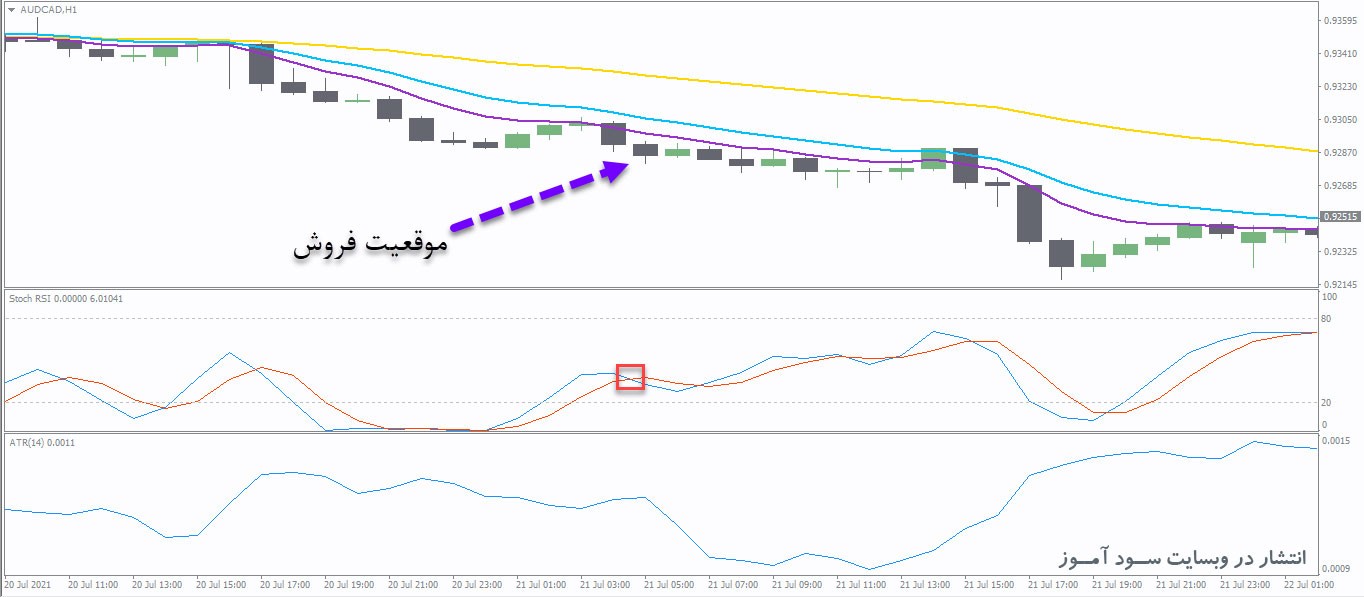This screenshot has width=1364, height=597.
Task: Click the ATR scale value 0.0009
Action: click(x=1336, y=569)
